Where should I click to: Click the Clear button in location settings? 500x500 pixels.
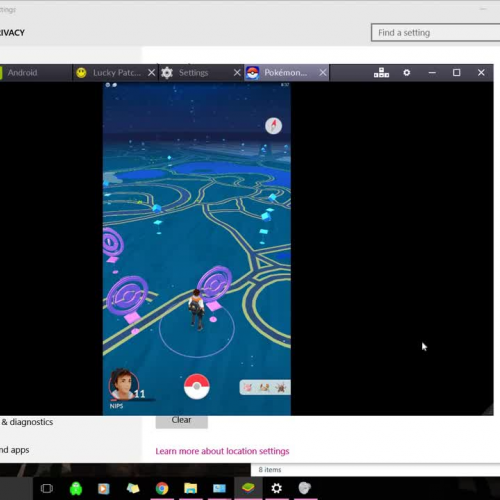(182, 421)
